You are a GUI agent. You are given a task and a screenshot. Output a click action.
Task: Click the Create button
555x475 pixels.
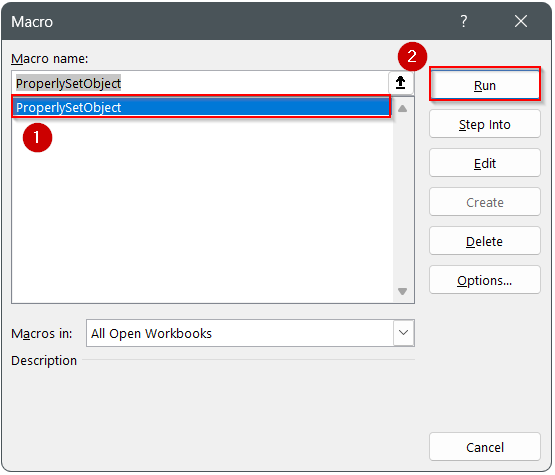tap(485, 202)
